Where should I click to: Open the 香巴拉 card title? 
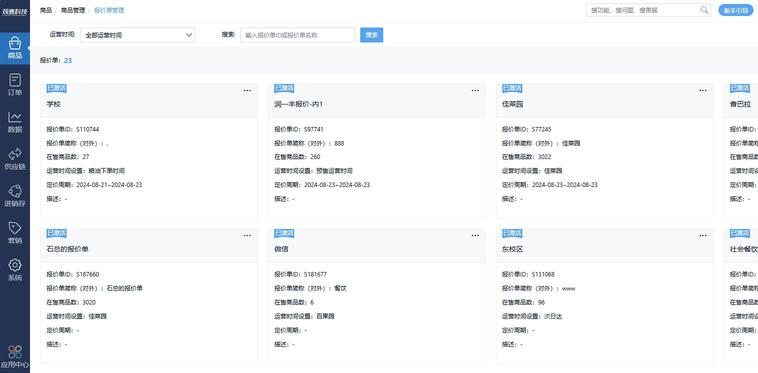point(740,104)
